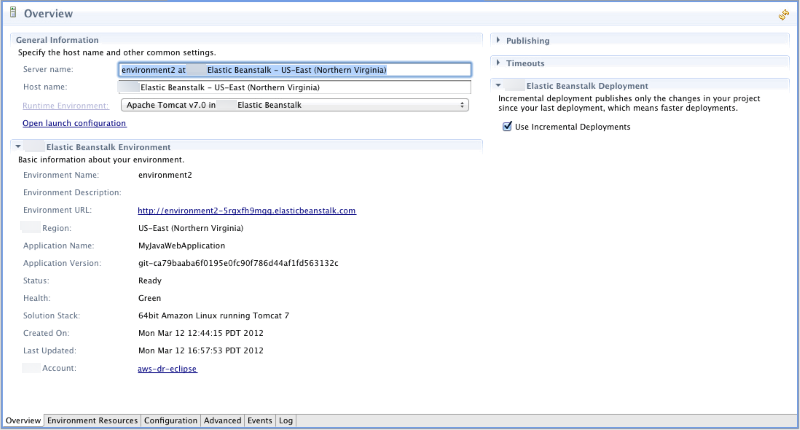This screenshot has height=430, width=800.
Task: Switch to the Environment Resources tab
Action: tap(92, 421)
